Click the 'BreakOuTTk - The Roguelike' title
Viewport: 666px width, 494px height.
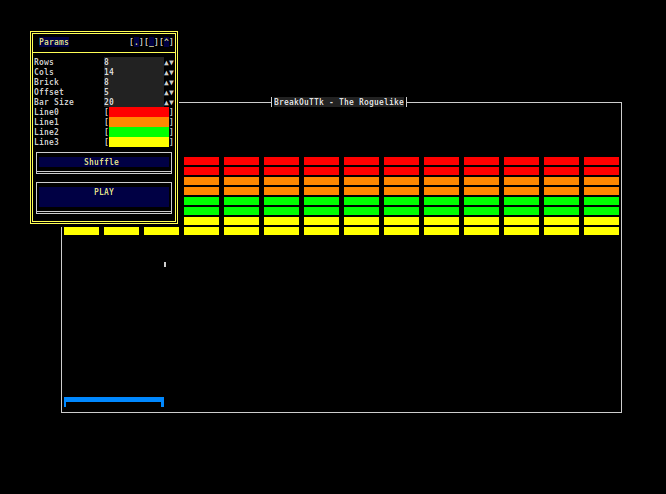click(x=339, y=102)
